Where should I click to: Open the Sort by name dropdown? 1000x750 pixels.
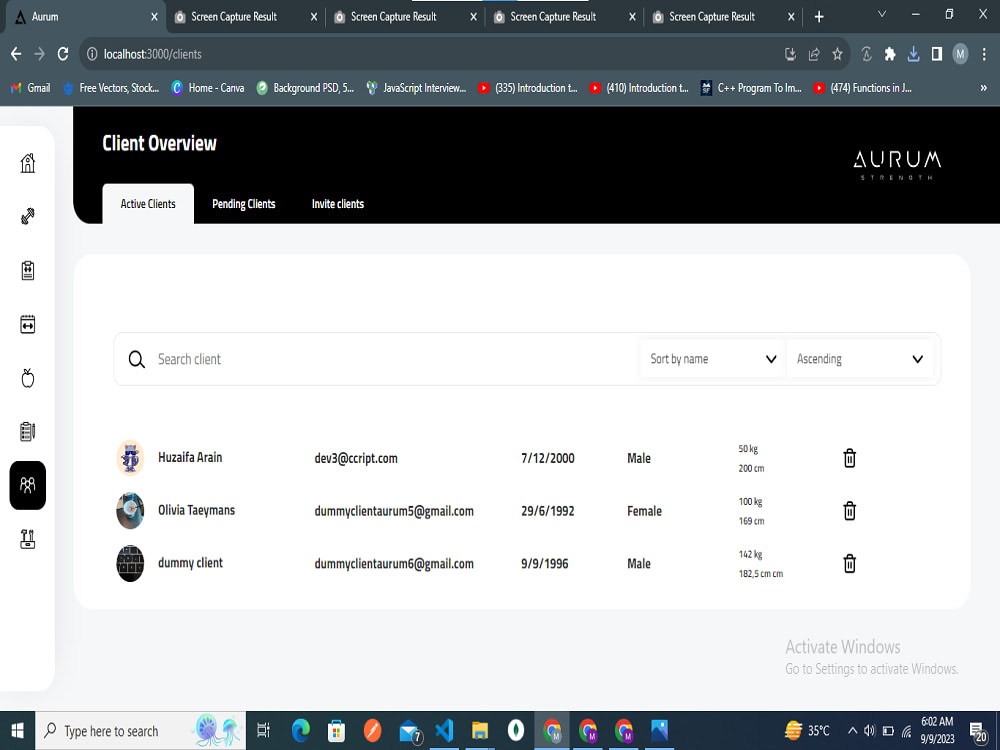point(712,358)
